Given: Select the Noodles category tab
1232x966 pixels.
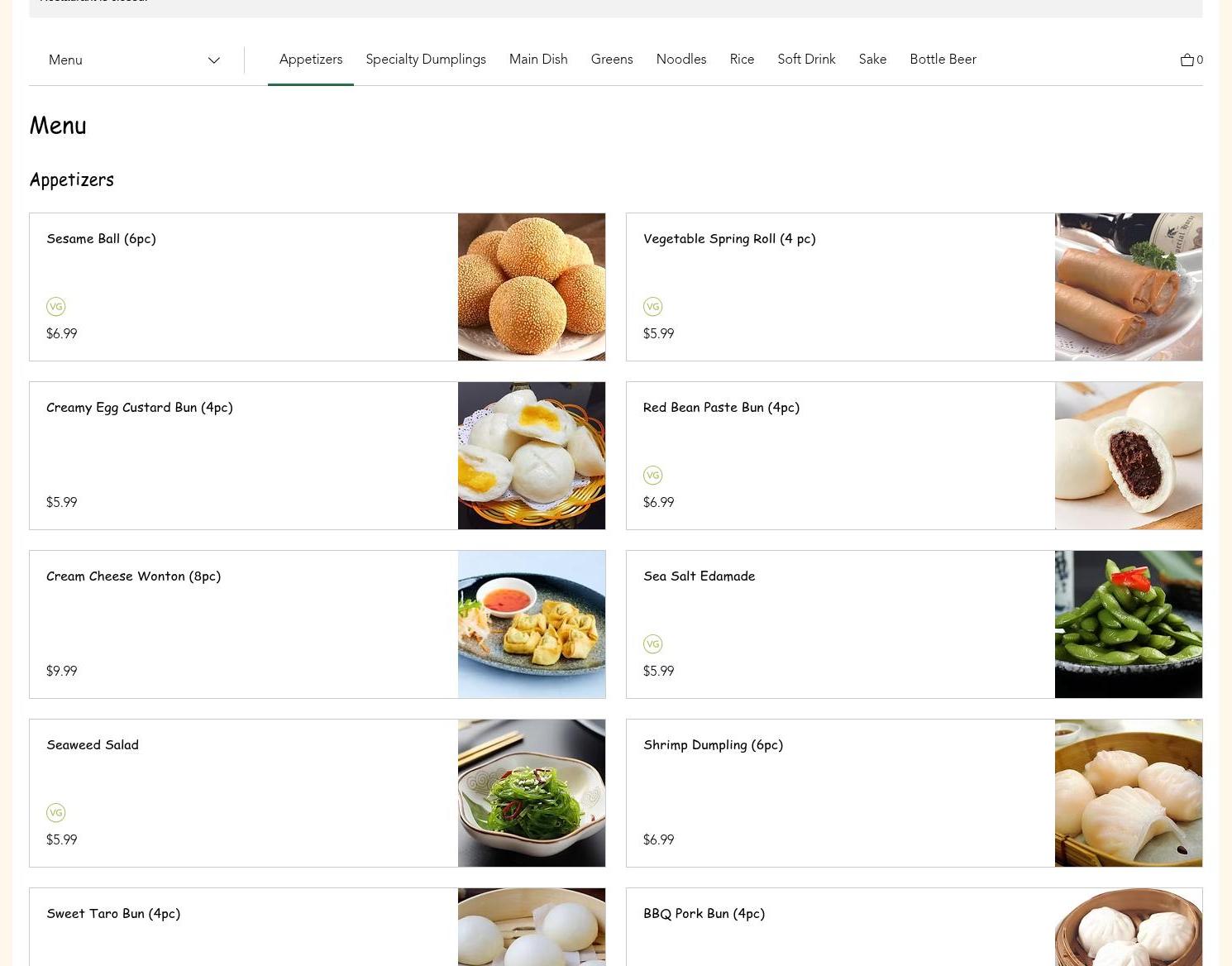Looking at the screenshot, I should tap(680, 60).
